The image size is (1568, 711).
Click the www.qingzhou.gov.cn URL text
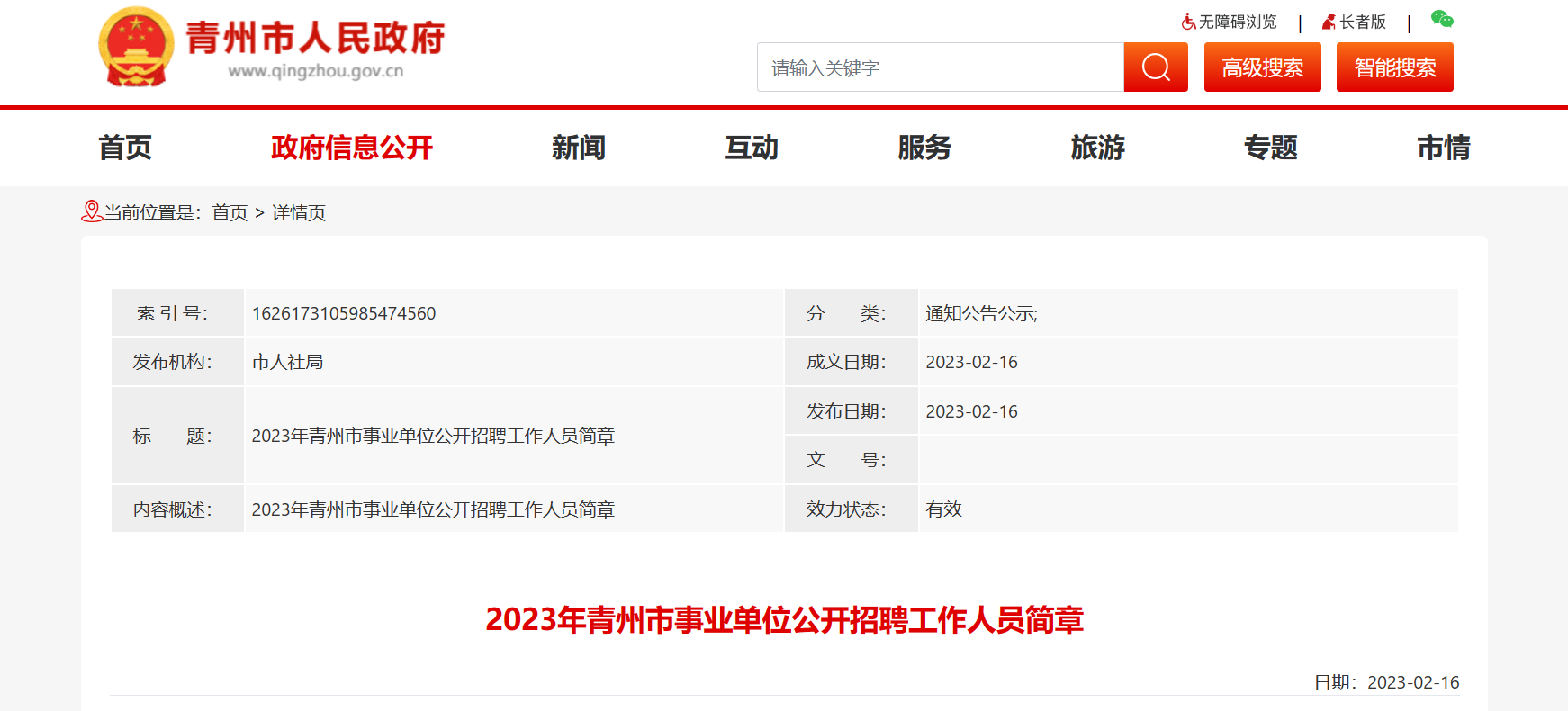click(x=315, y=71)
